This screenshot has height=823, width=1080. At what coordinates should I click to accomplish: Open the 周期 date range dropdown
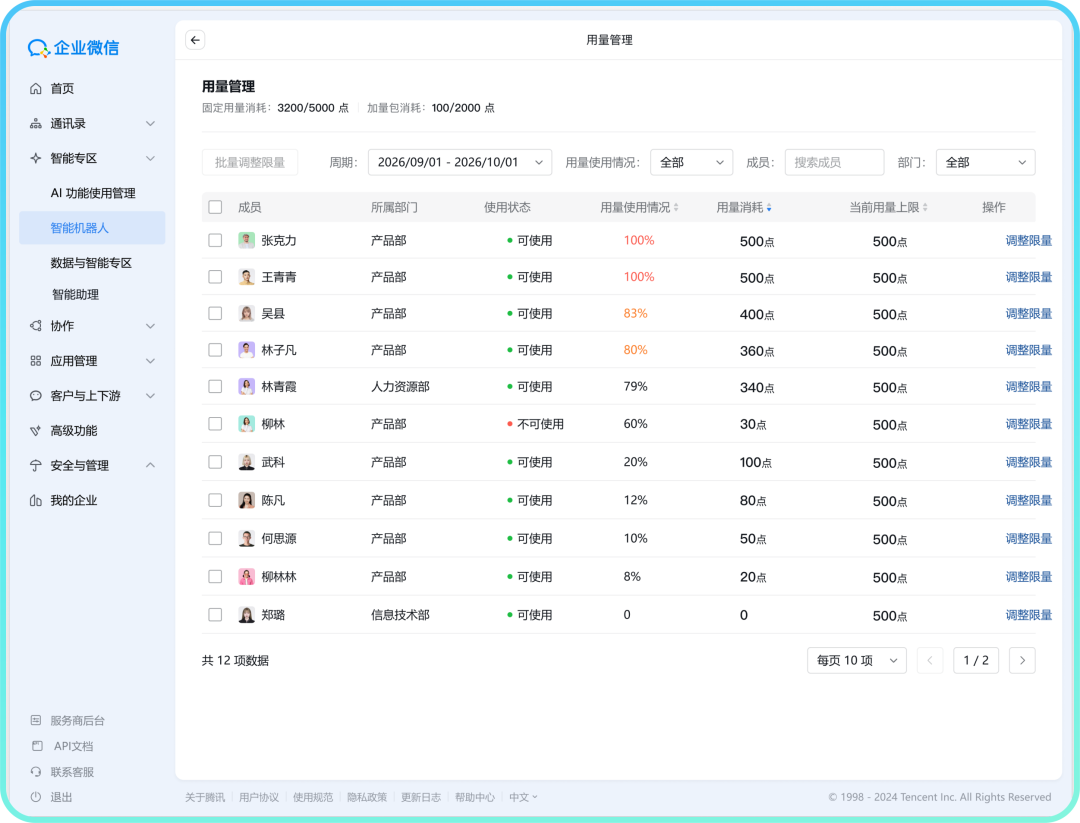[x=459, y=163]
